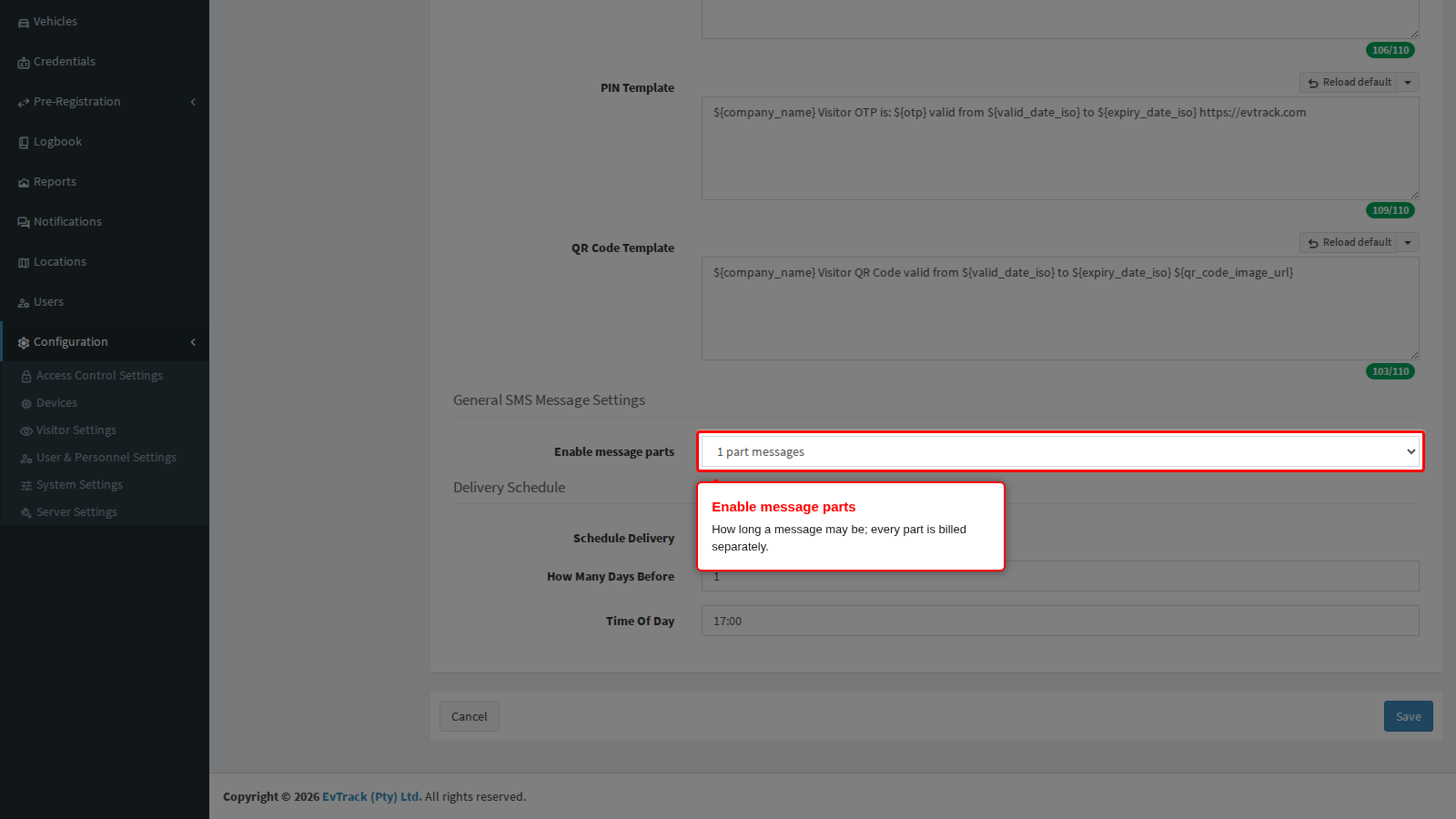Click the QR Code Template text area

[1060, 308]
